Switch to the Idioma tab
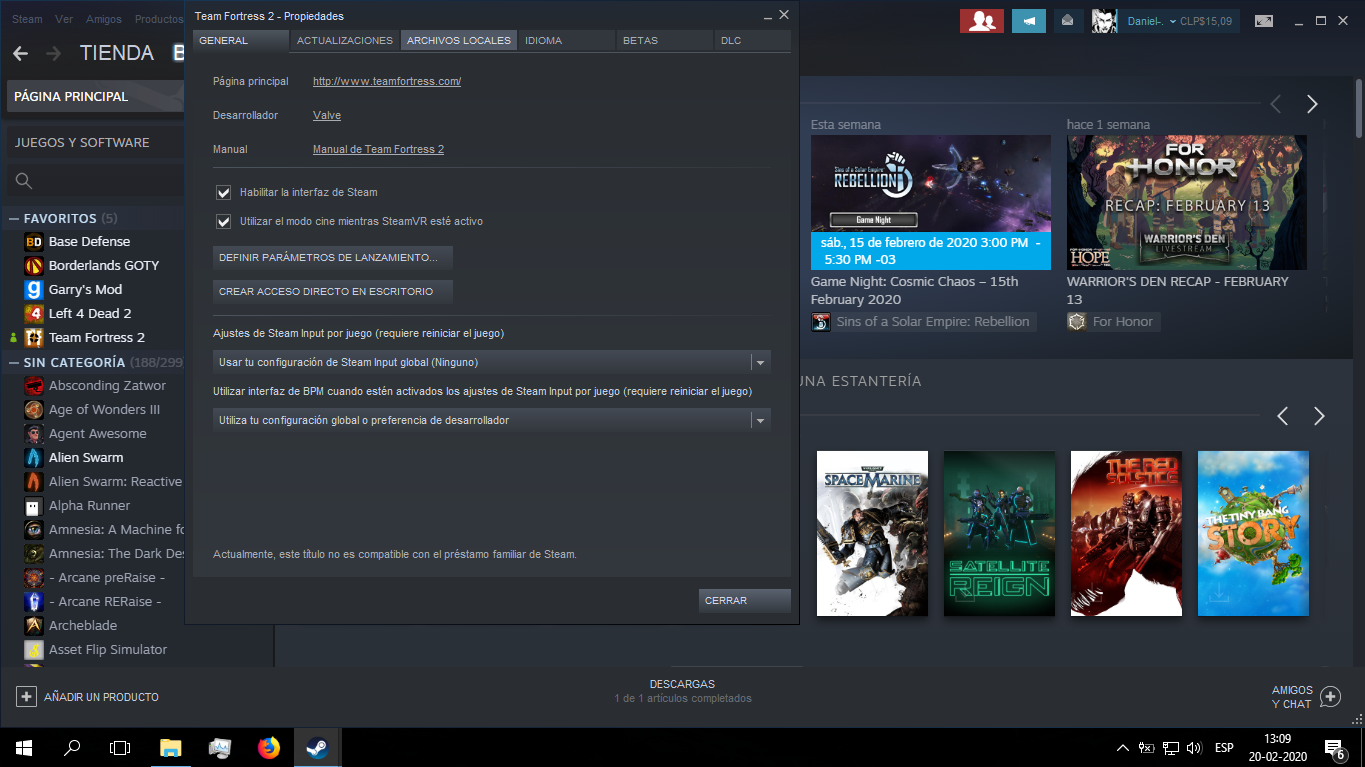This screenshot has width=1365, height=767. pos(567,40)
